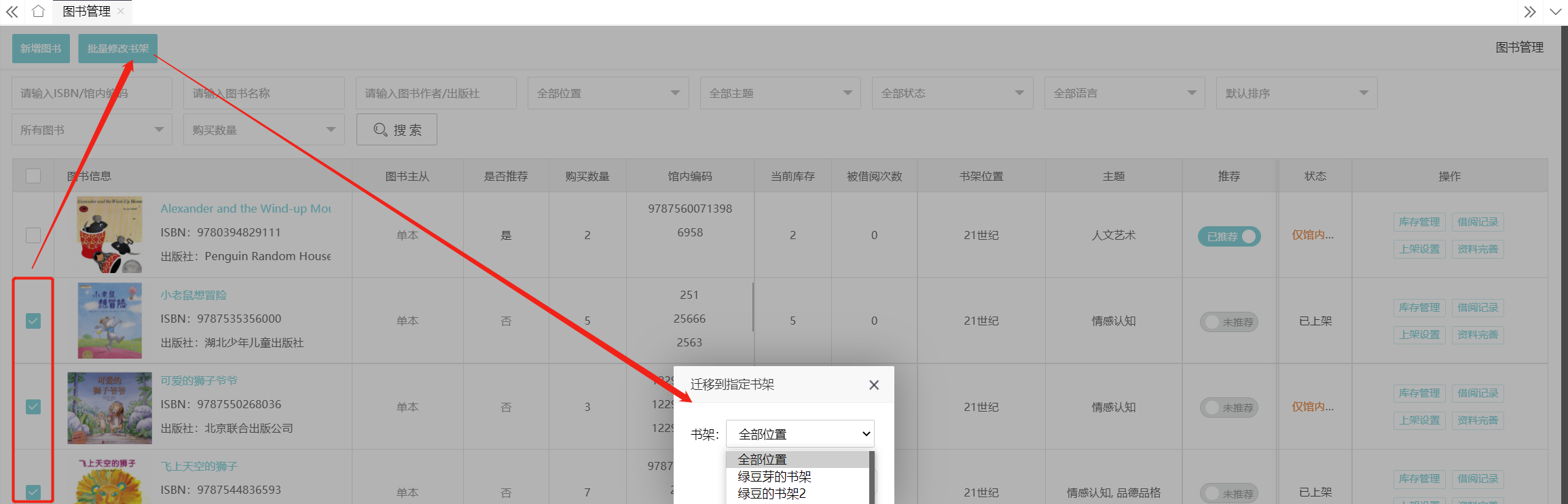
Task: Click the 搜索 button with magnifier
Action: pos(397,129)
